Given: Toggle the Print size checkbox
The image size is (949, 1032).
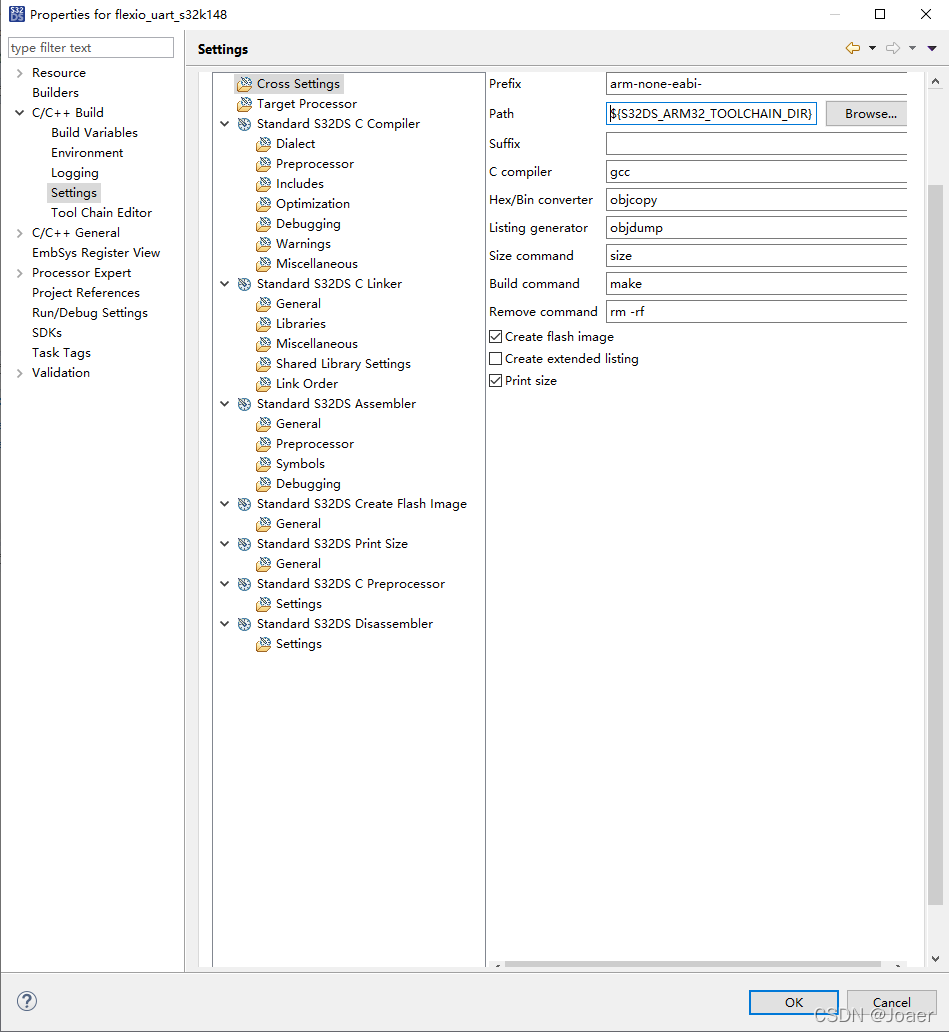Looking at the screenshot, I should [x=496, y=381].
